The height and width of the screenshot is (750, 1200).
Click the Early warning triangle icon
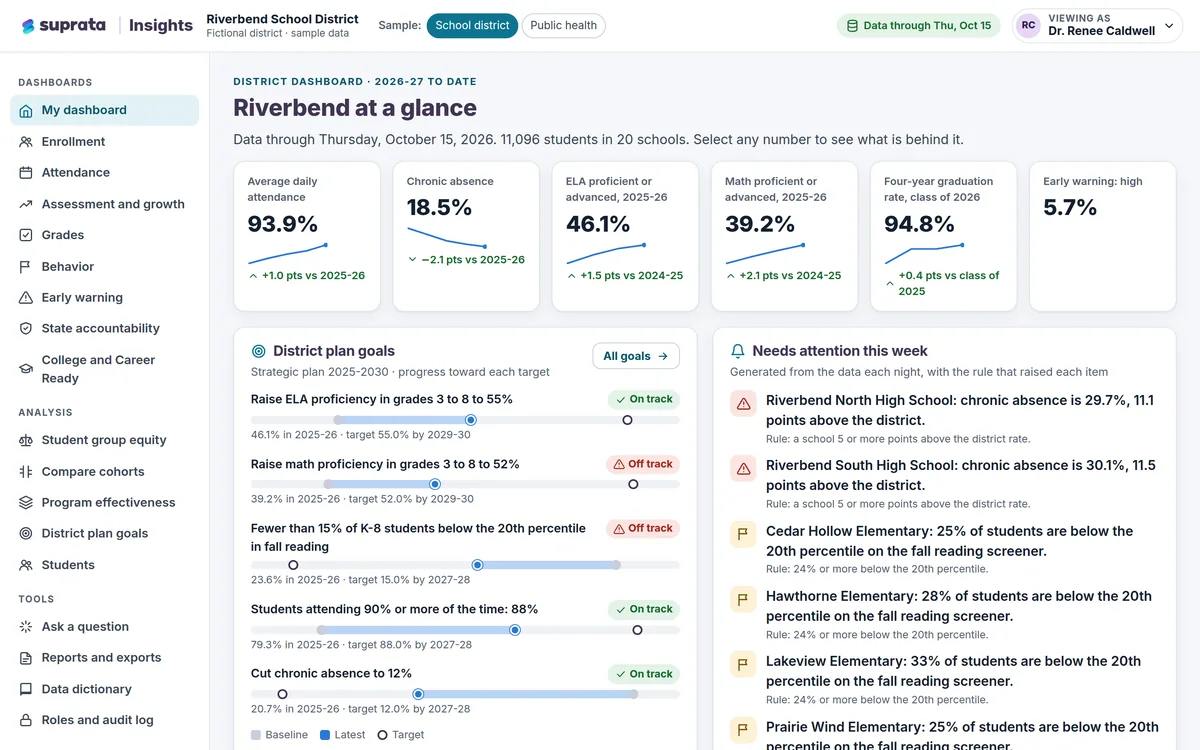26,298
